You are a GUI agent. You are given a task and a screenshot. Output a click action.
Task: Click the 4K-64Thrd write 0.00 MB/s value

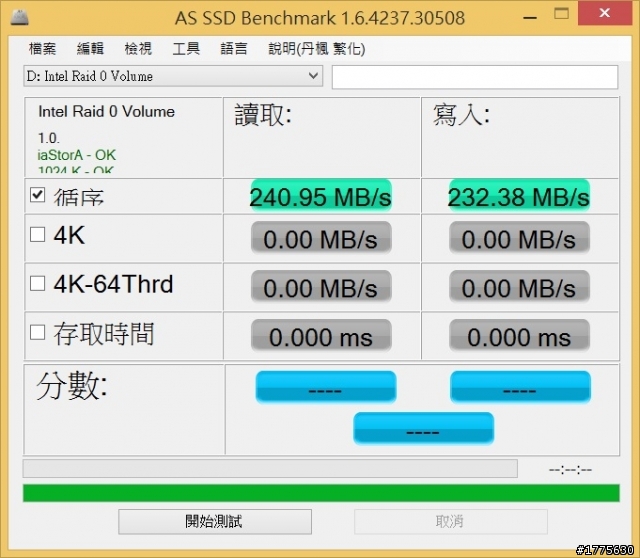519,287
